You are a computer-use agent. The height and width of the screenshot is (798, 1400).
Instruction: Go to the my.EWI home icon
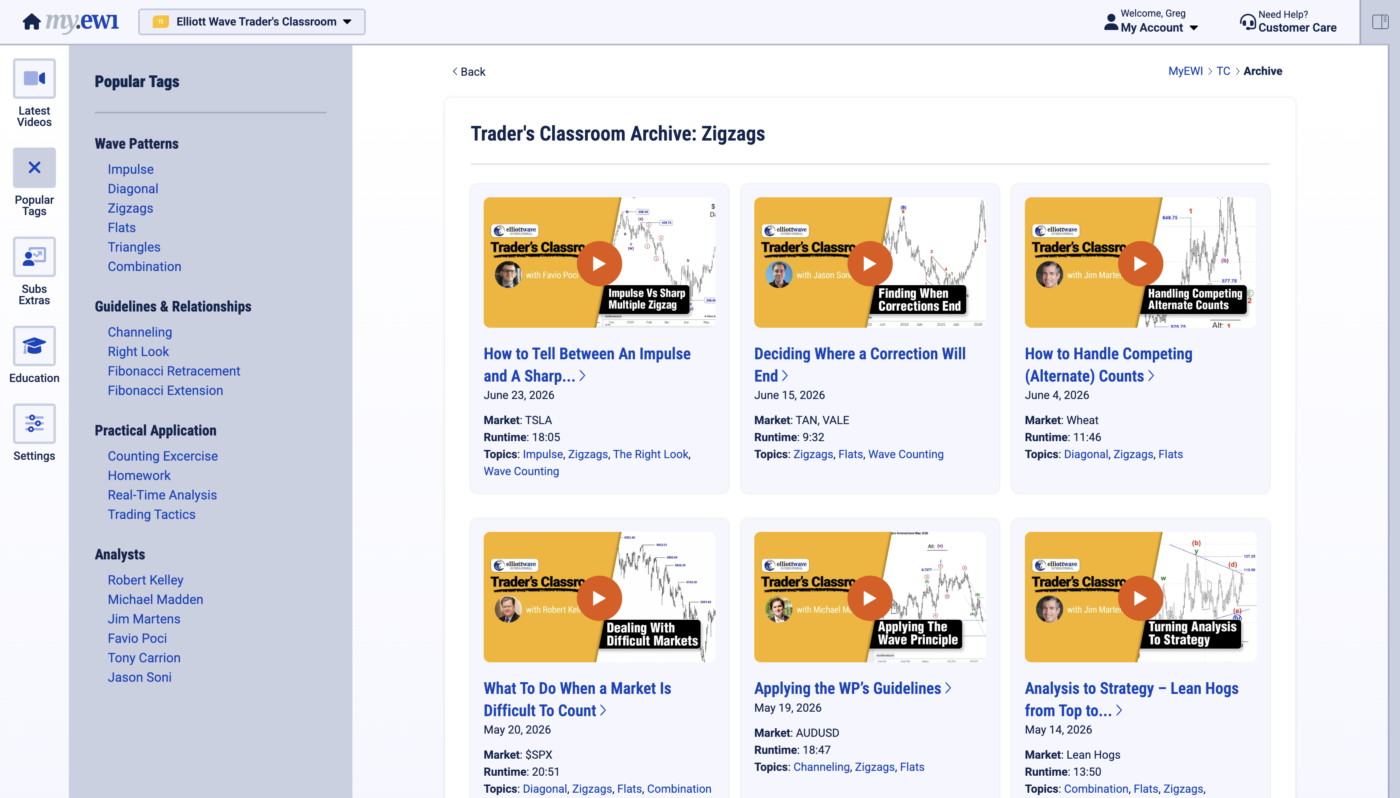point(32,21)
